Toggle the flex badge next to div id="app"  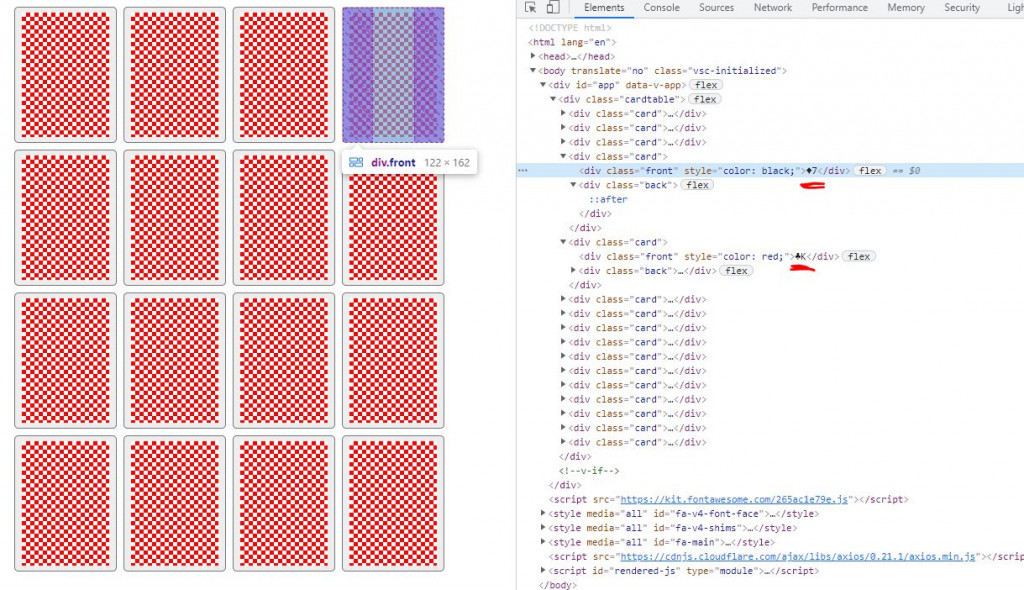pos(706,85)
